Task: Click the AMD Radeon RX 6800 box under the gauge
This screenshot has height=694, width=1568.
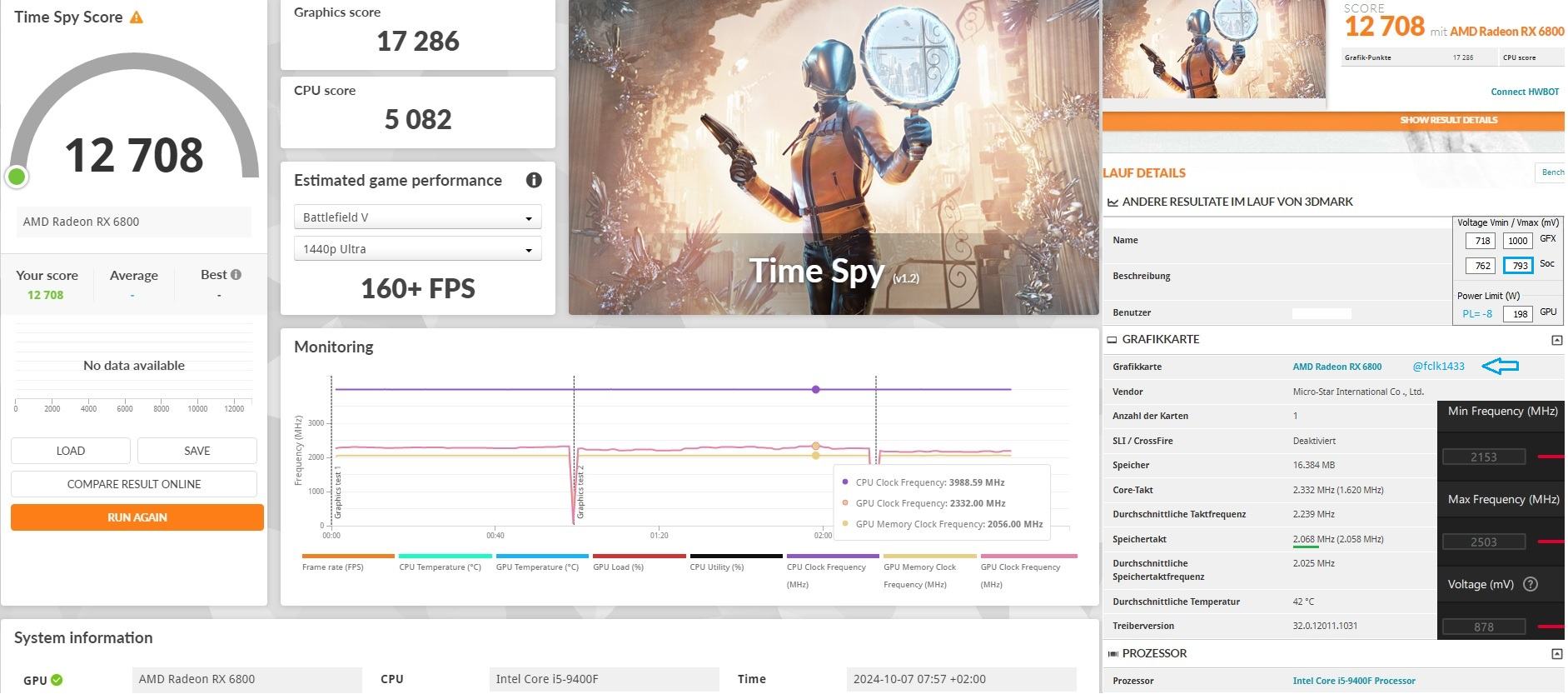Action: [x=134, y=222]
